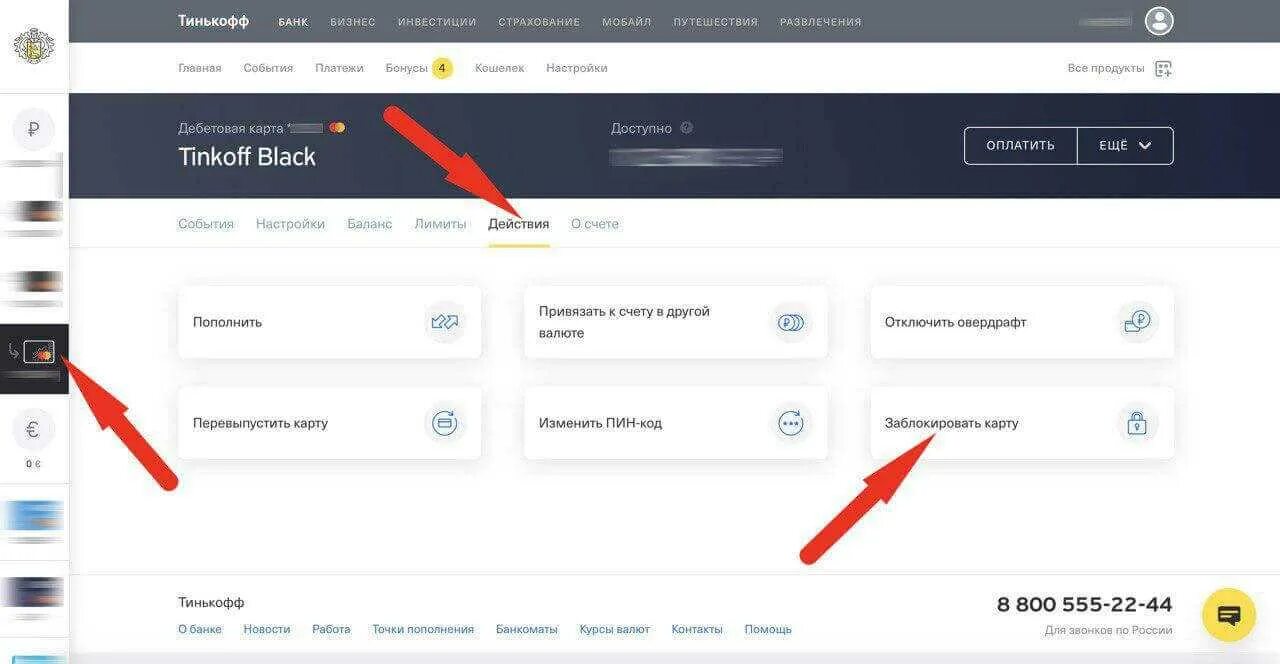Click the help icon next to Доступно
Screen dimensions: 1280x664
tap(686, 128)
